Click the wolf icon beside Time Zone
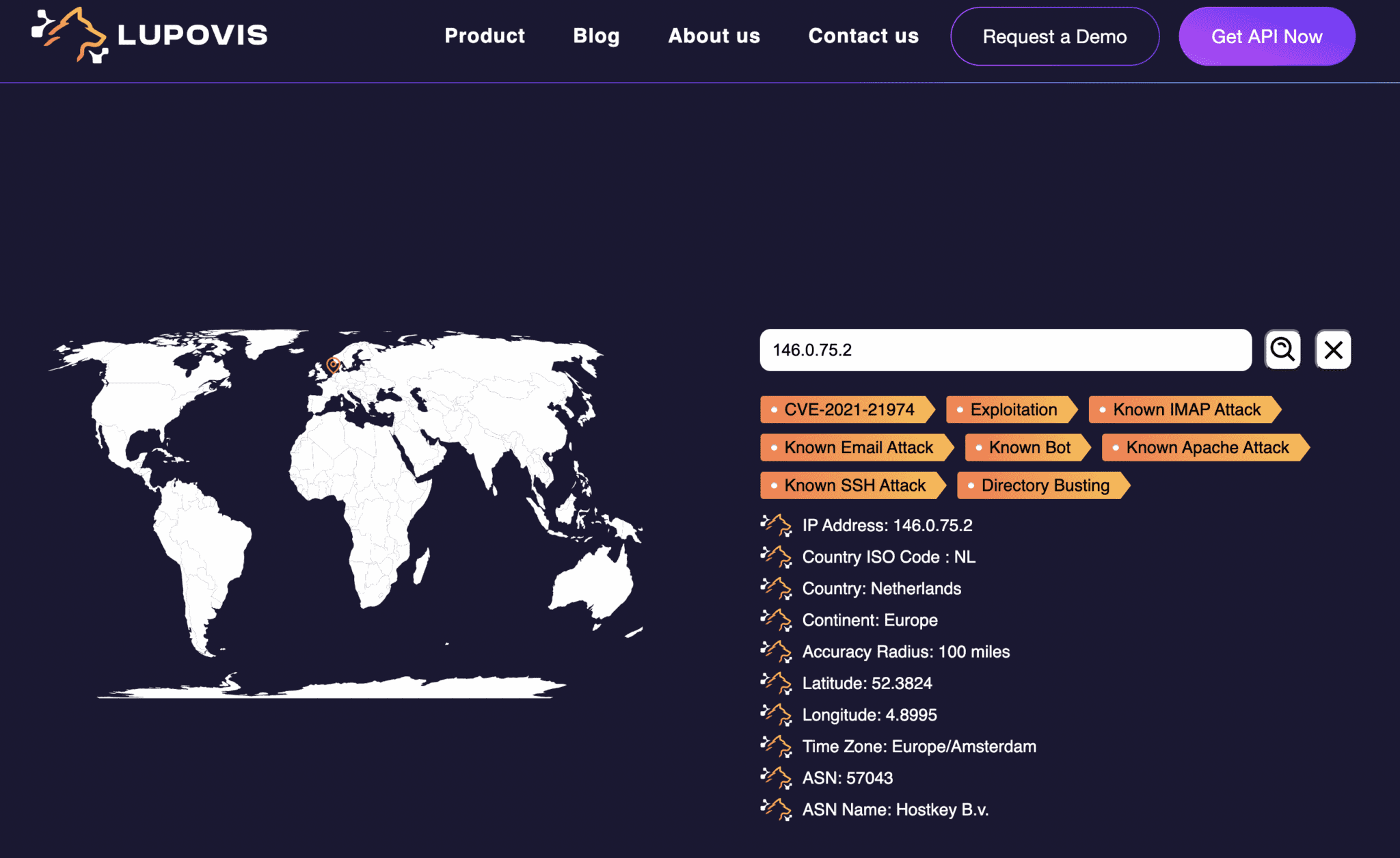 click(x=777, y=745)
